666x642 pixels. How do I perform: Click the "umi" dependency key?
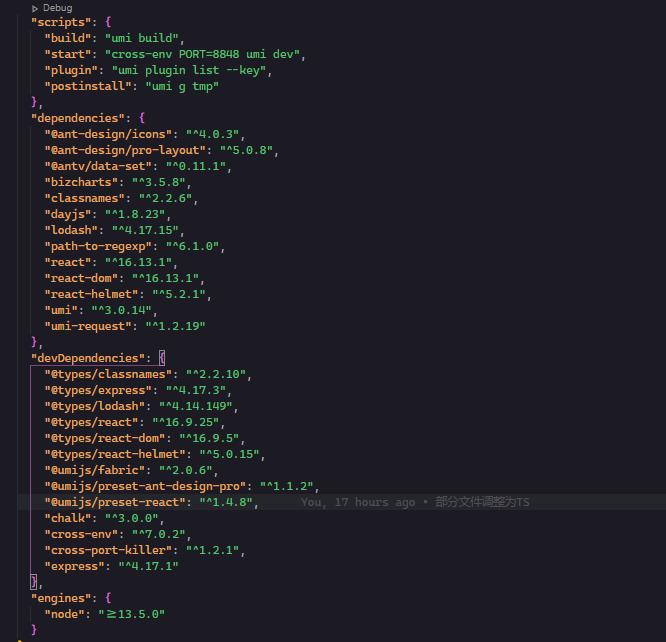point(61,310)
